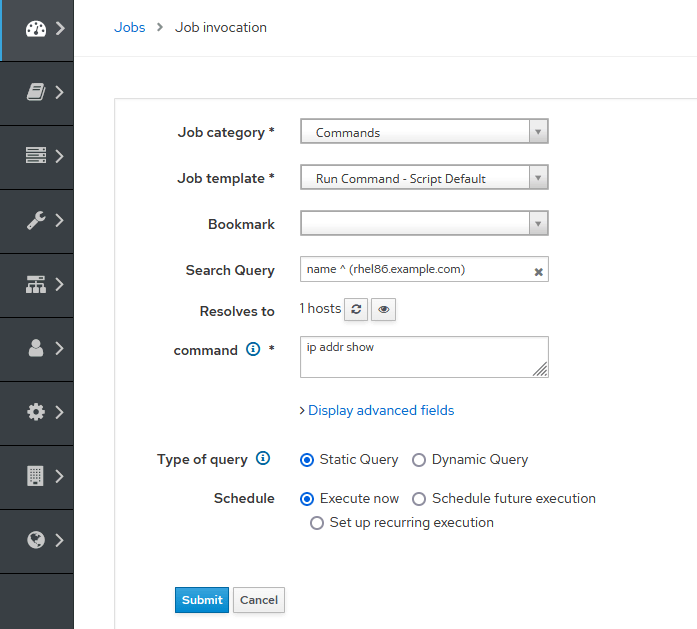Cancel the job invocation
This screenshot has height=629, width=697.
259,600
